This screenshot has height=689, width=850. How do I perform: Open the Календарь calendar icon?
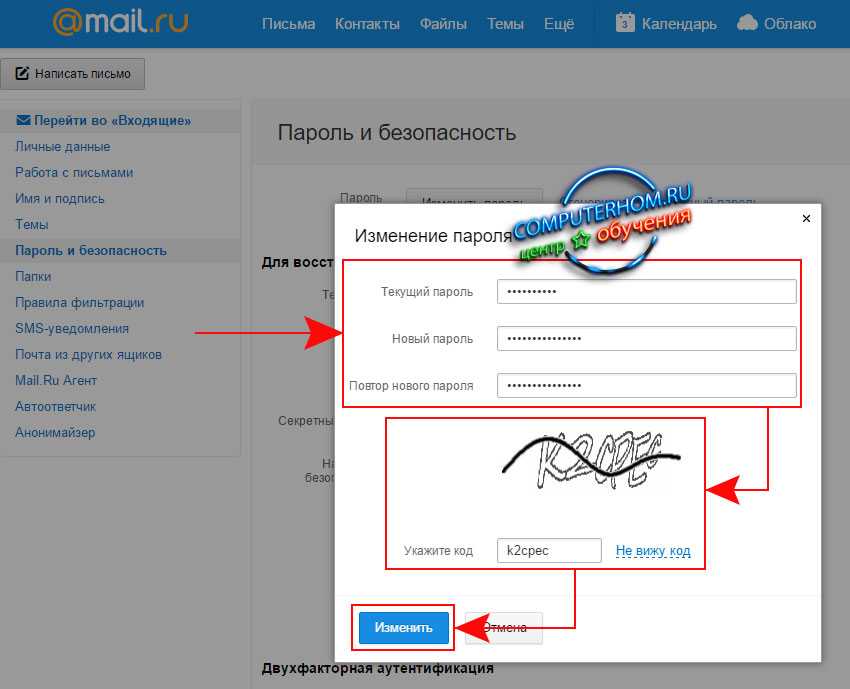[x=626, y=22]
